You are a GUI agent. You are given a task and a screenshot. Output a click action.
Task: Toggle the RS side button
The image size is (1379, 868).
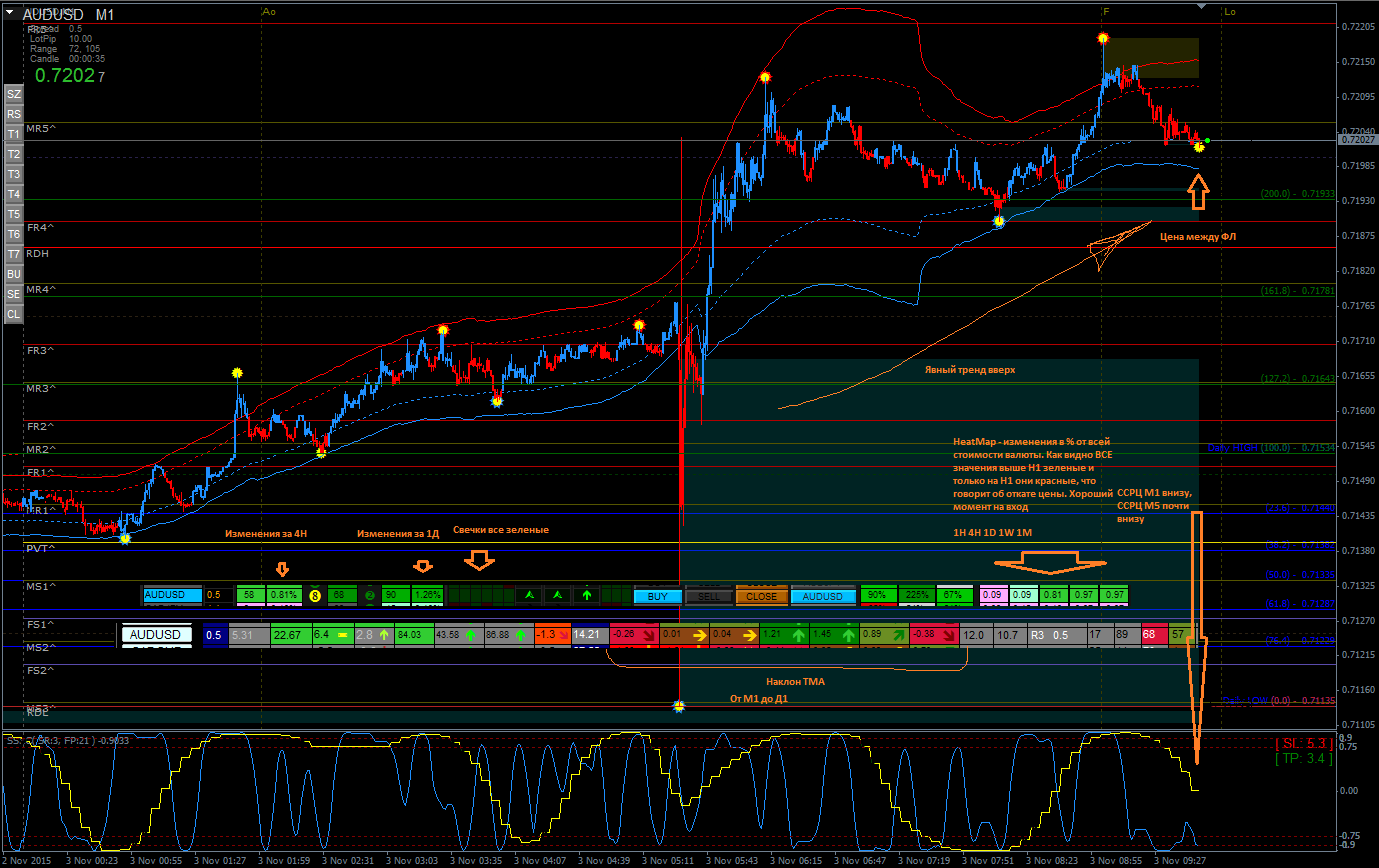[13, 114]
